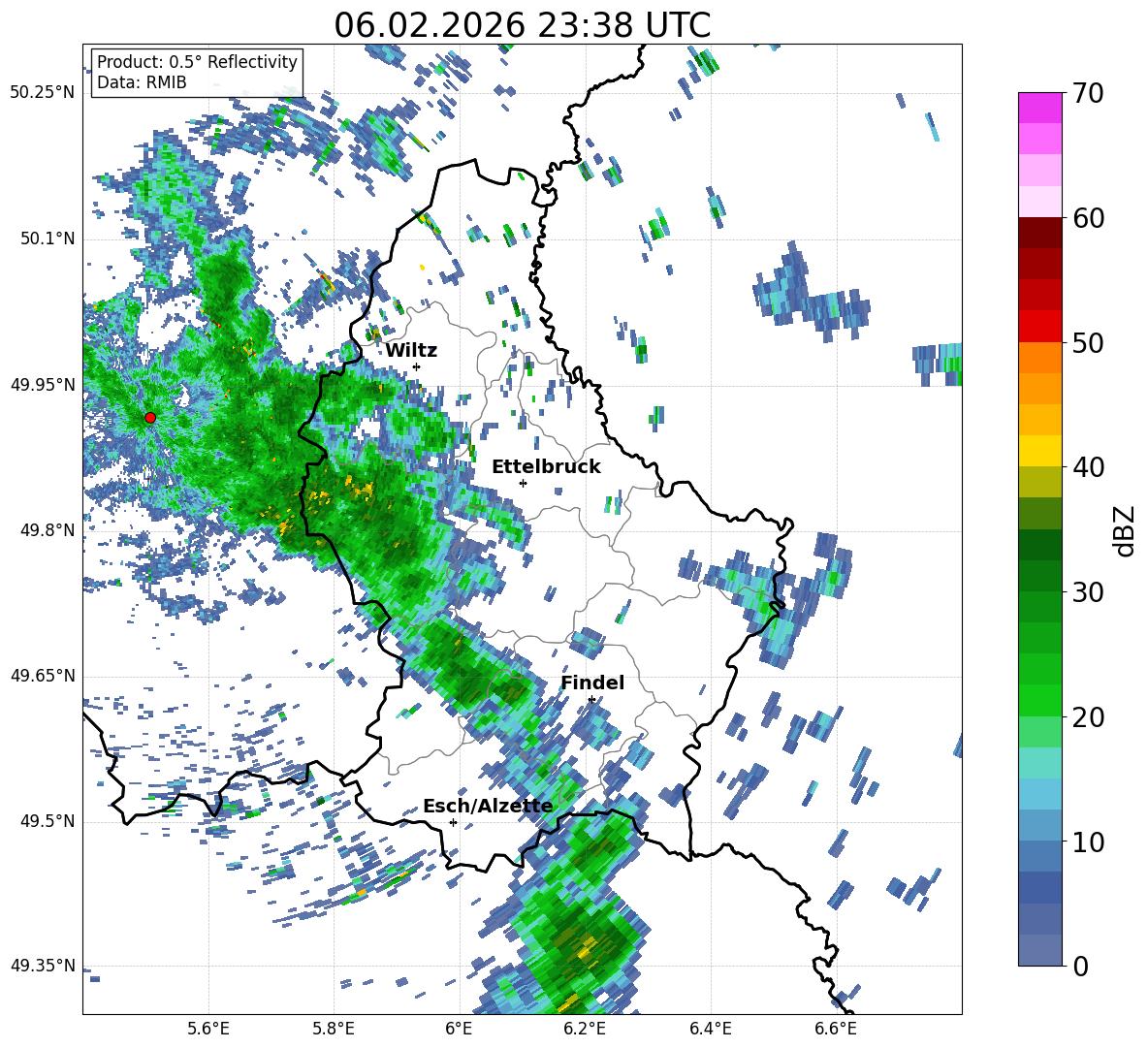Click the 6.2°E longitude tick label
The width and height of the screenshot is (1148, 1048).
pos(585,1029)
